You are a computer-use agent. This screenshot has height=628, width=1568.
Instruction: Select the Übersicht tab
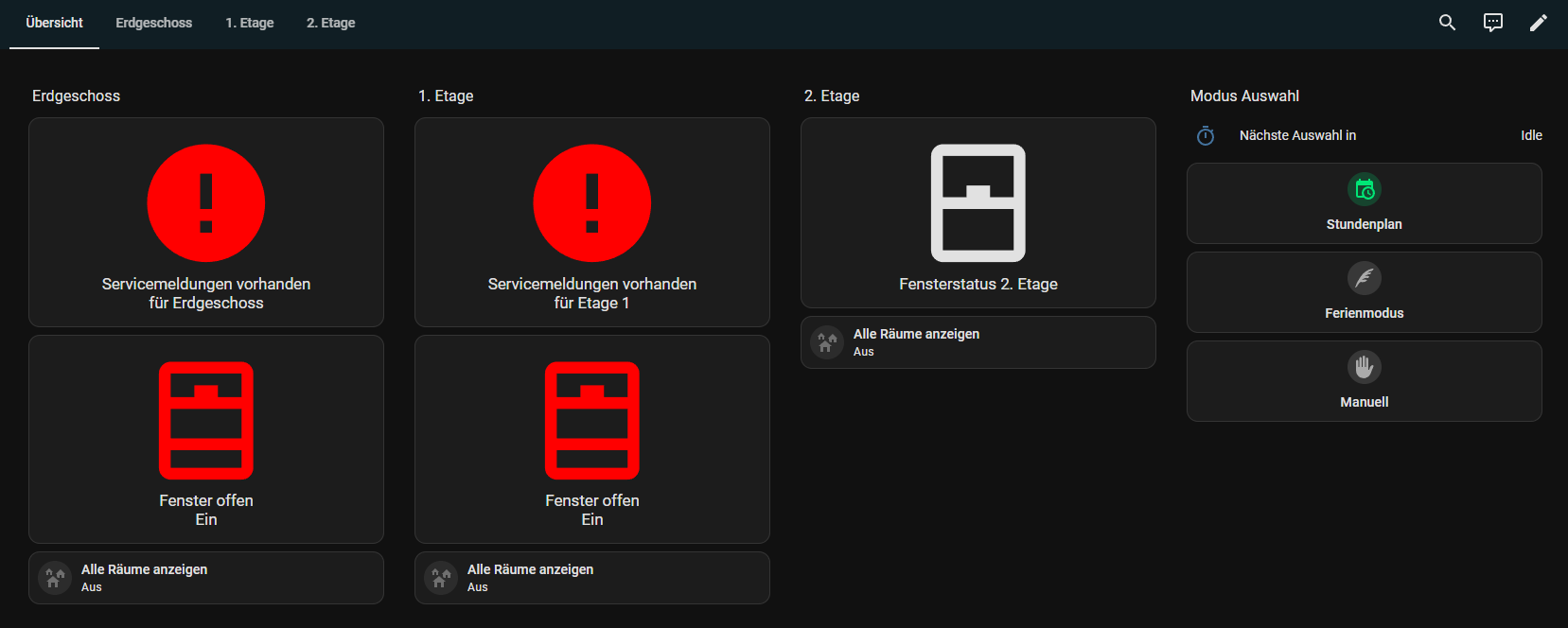(x=54, y=23)
